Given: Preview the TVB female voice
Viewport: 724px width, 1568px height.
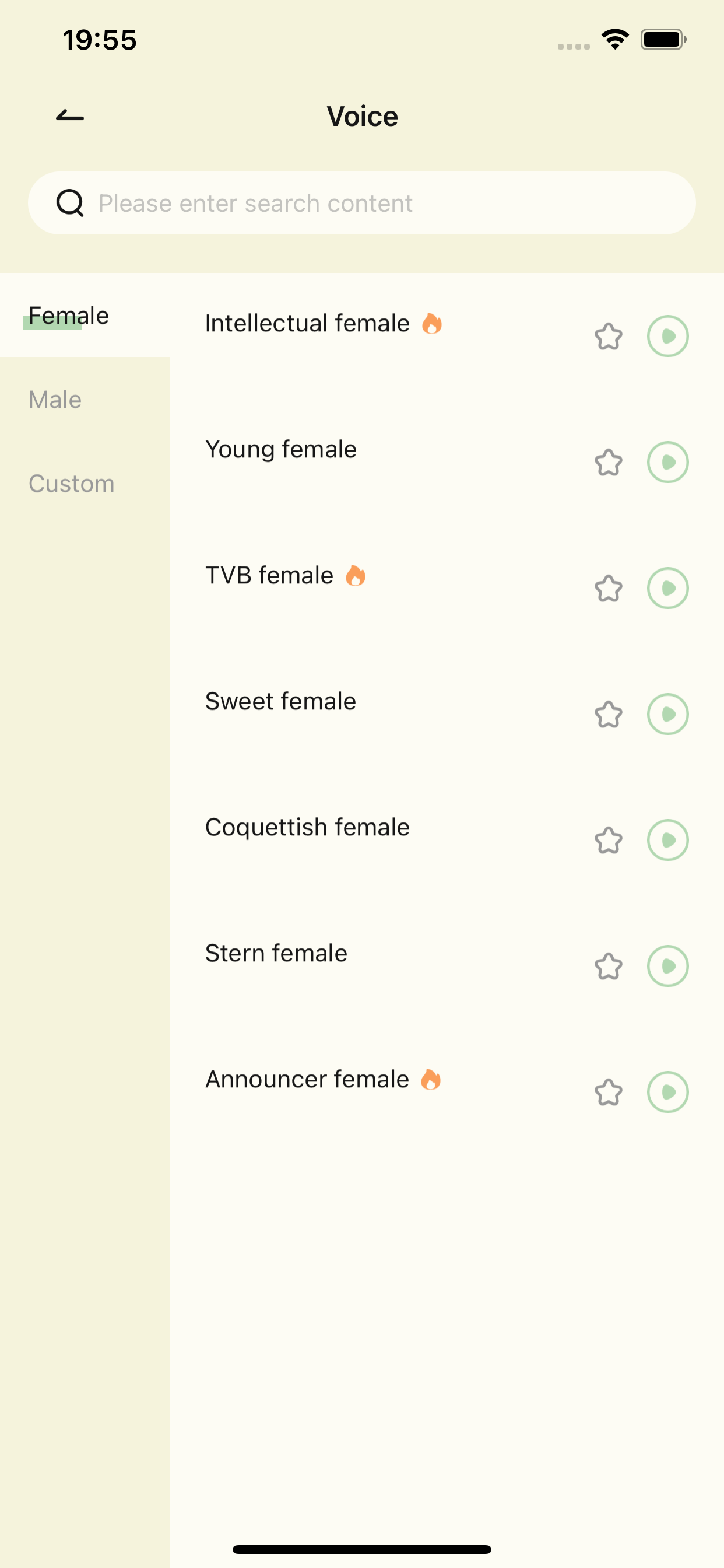Looking at the screenshot, I should tap(667, 588).
